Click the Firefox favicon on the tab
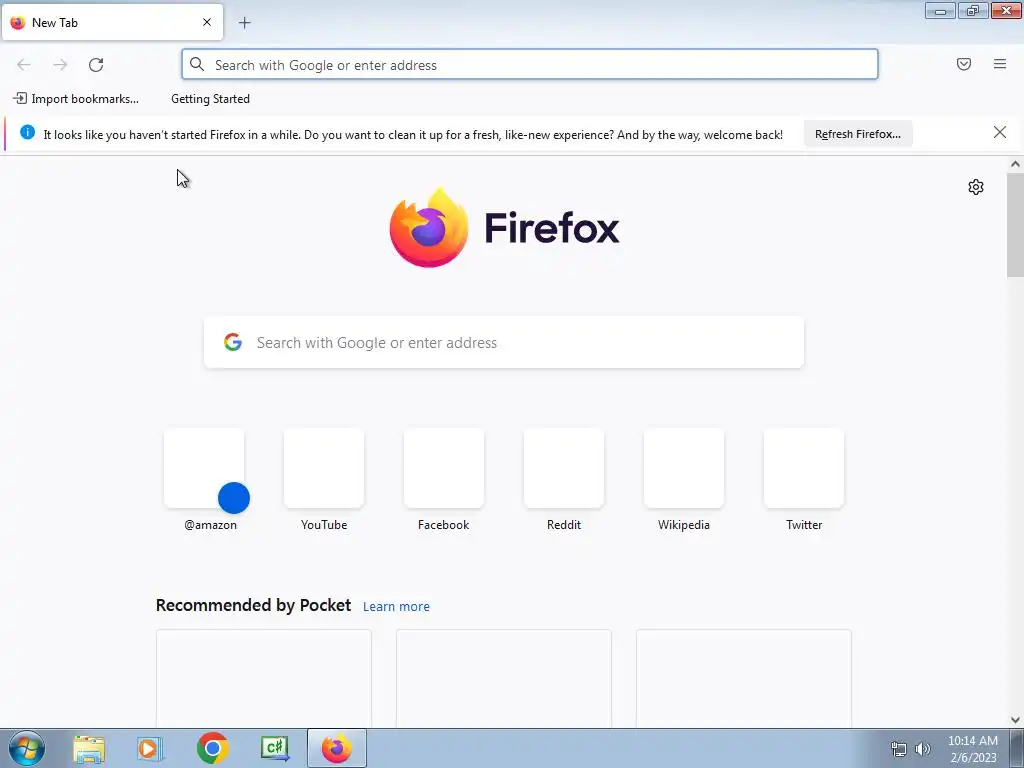This screenshot has height=768, width=1024. coord(18,22)
